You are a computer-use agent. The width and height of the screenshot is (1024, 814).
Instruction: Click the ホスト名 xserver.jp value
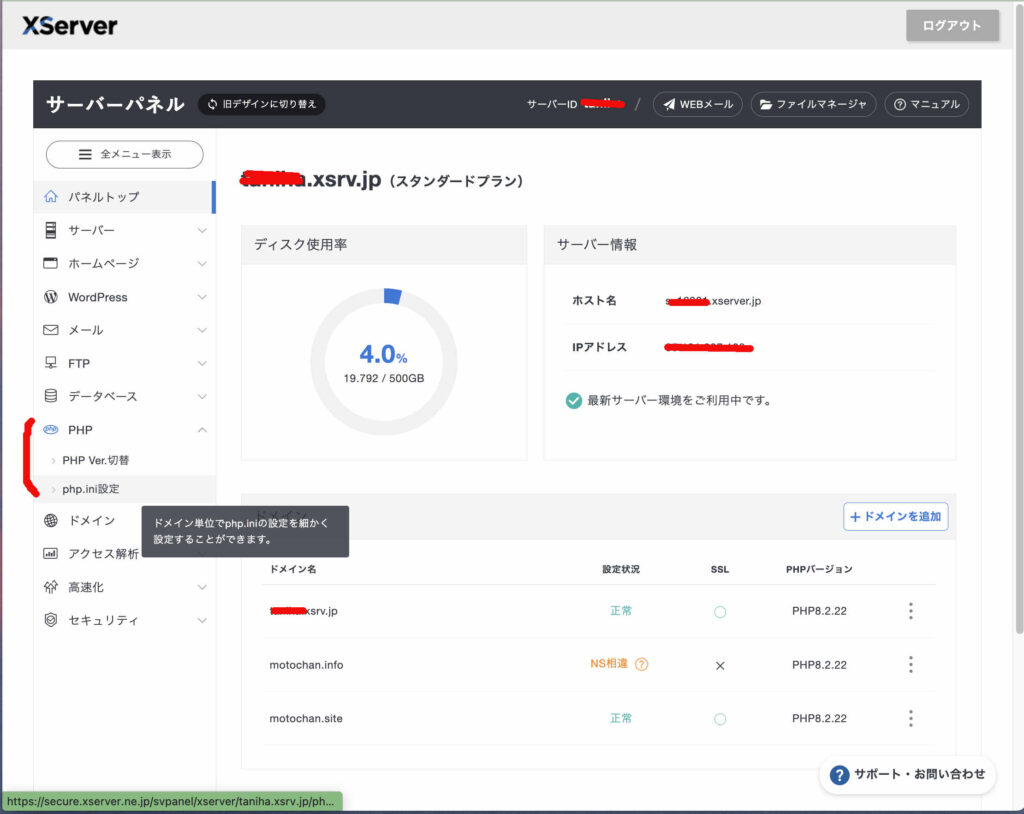click(x=713, y=301)
